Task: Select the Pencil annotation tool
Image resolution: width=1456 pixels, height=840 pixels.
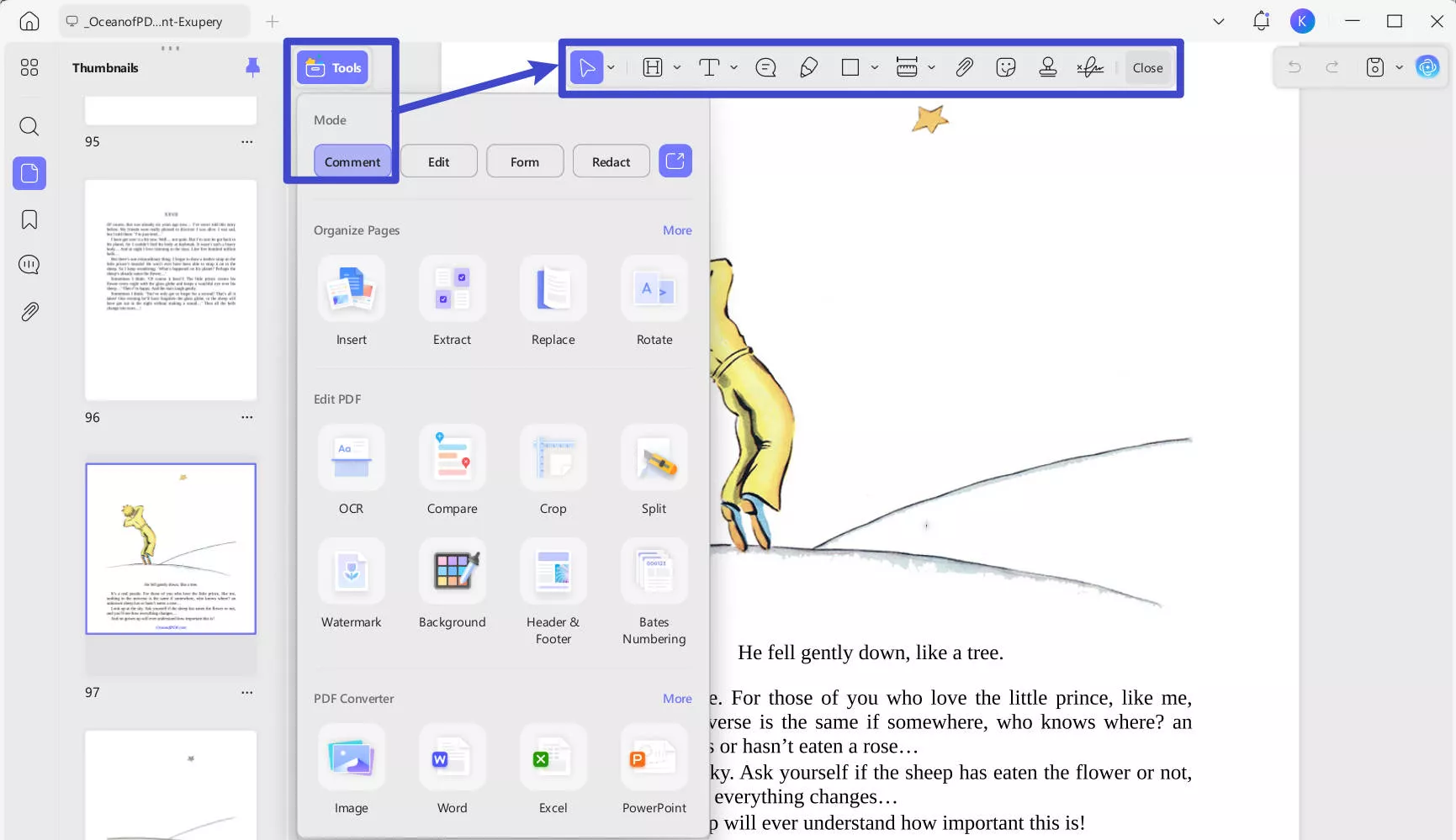Action: pos(808,67)
